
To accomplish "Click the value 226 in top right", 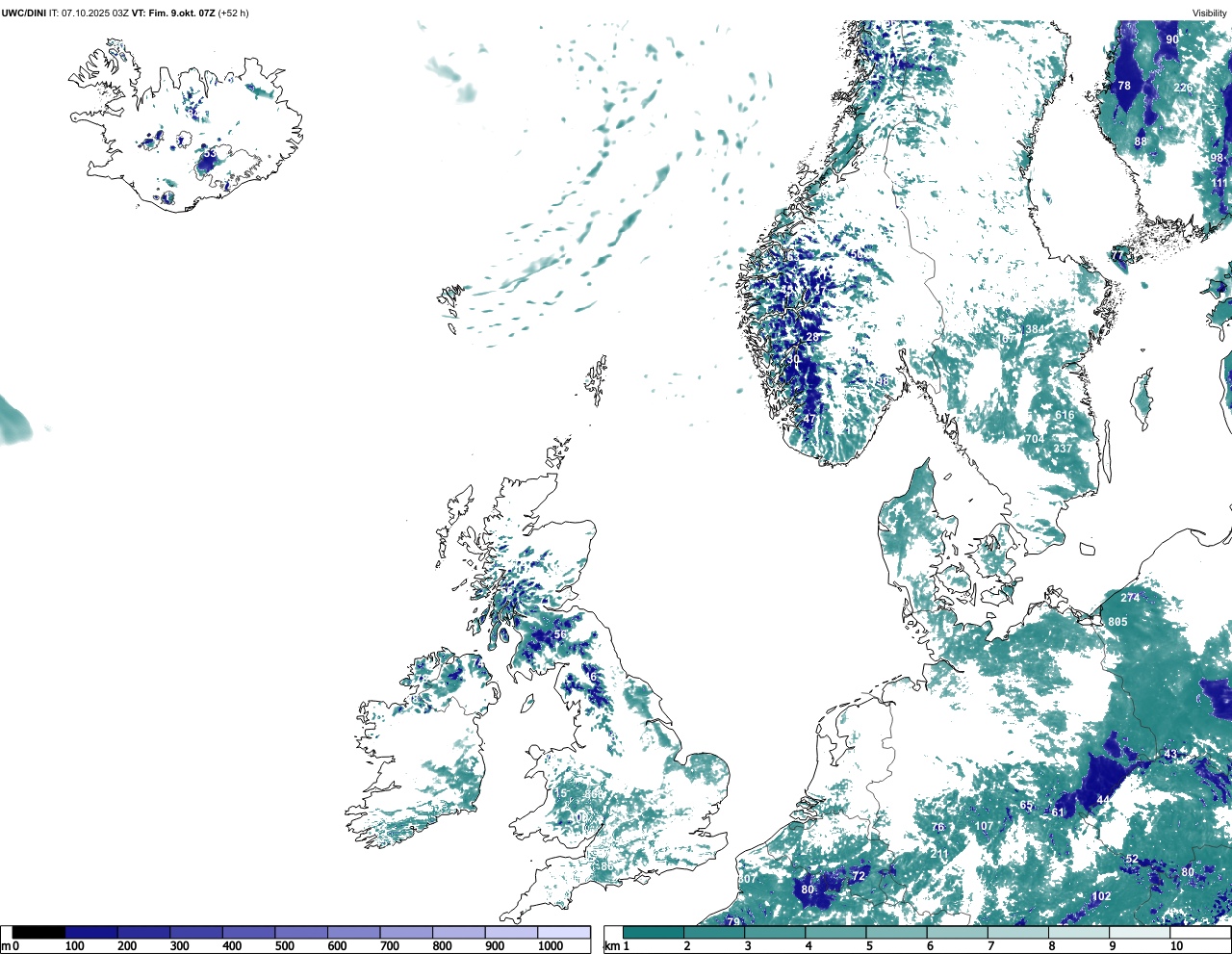I will pyautogui.click(x=1183, y=88).
